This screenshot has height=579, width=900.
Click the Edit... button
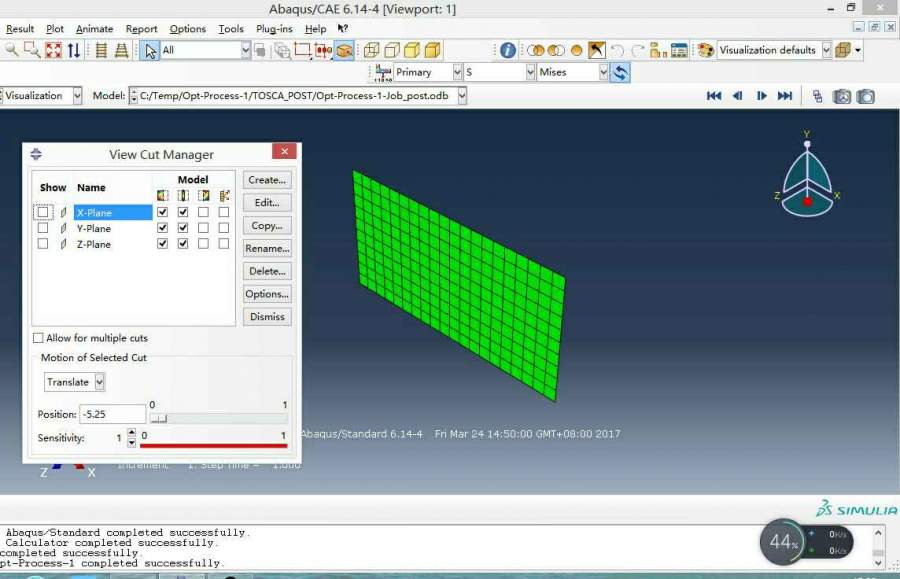[x=267, y=203]
